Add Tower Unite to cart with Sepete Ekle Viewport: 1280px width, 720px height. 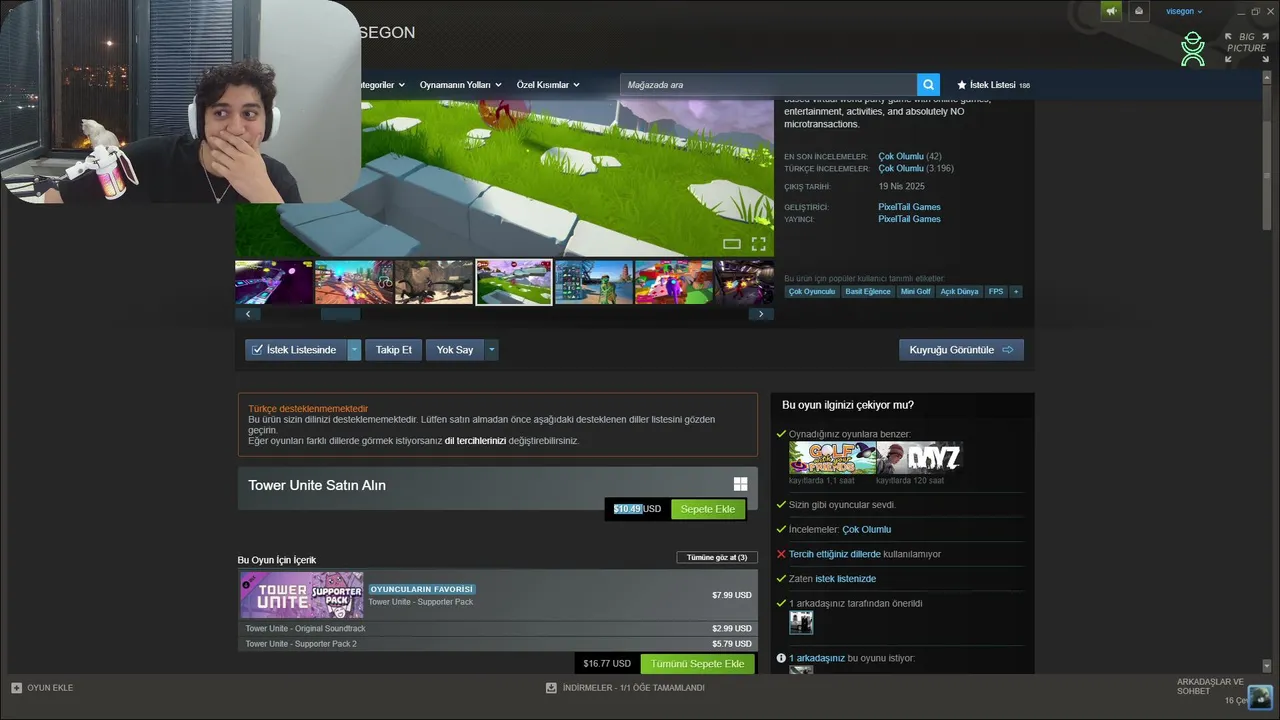coord(708,509)
